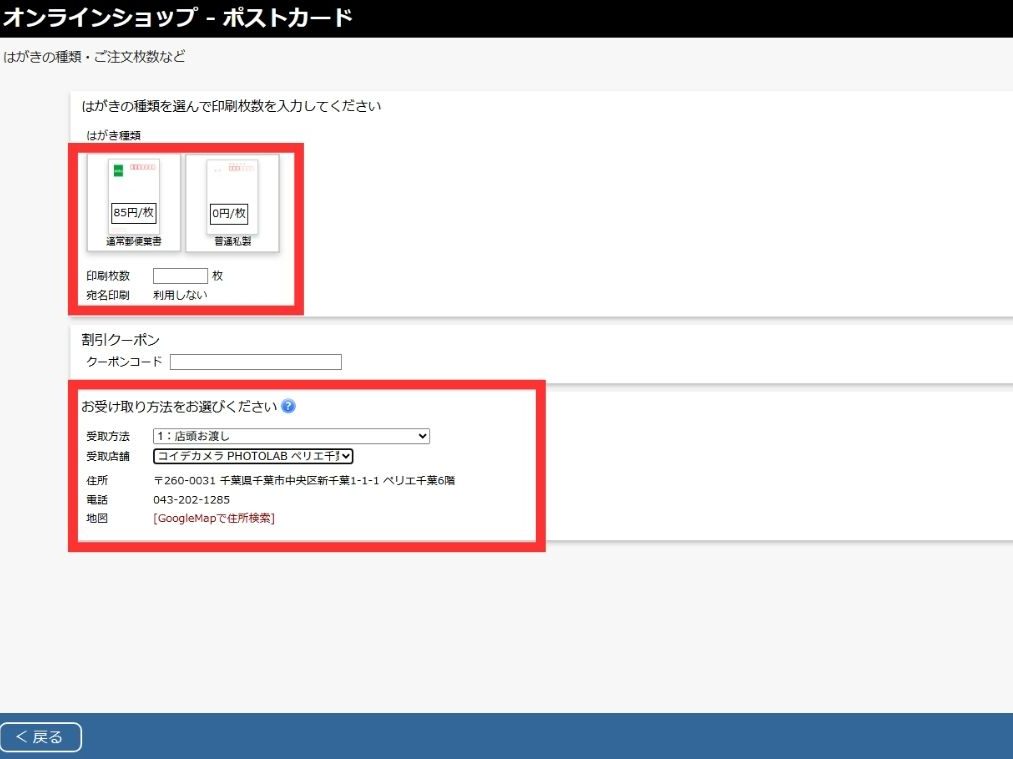Open the 受取方法 dropdown
This screenshot has height=759, width=1013.
tap(291, 436)
